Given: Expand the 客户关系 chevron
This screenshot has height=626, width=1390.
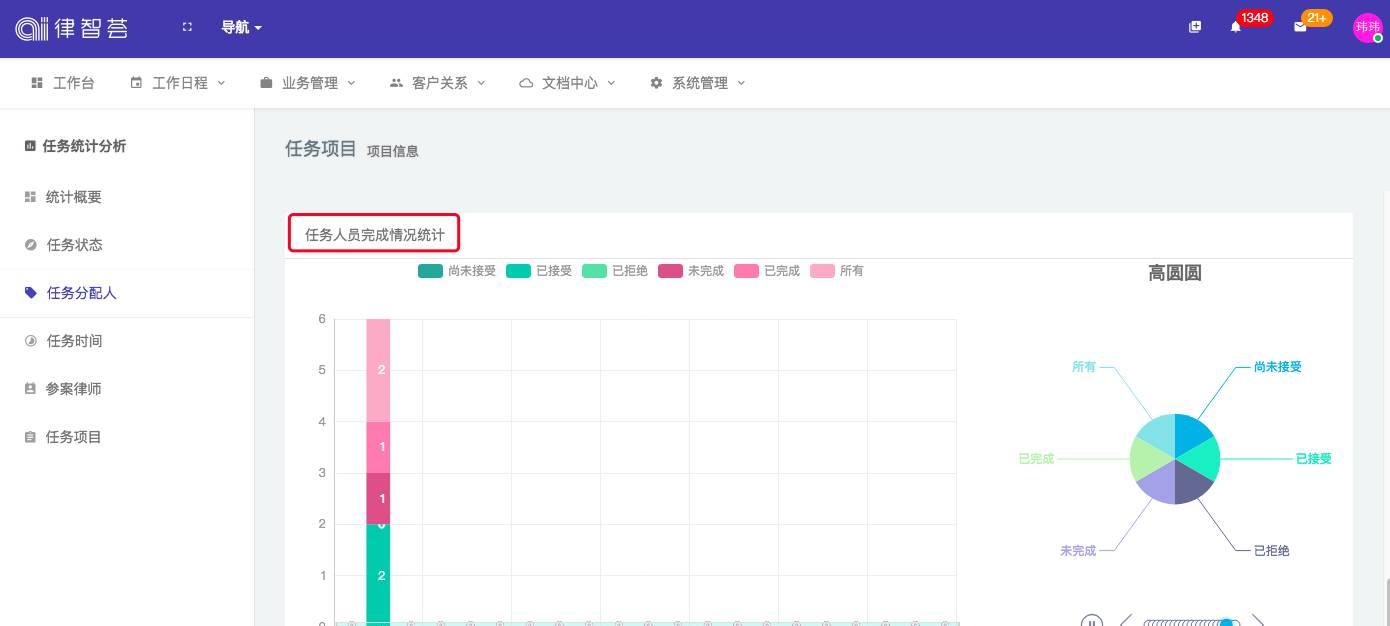Looking at the screenshot, I should coord(481,83).
